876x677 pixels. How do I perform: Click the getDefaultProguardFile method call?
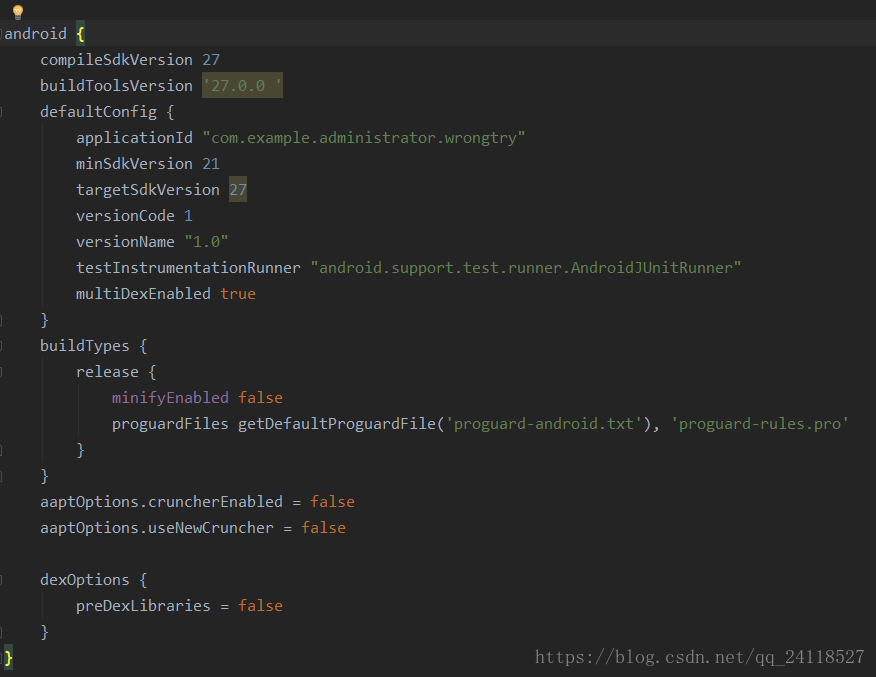pyautogui.click(x=337, y=424)
